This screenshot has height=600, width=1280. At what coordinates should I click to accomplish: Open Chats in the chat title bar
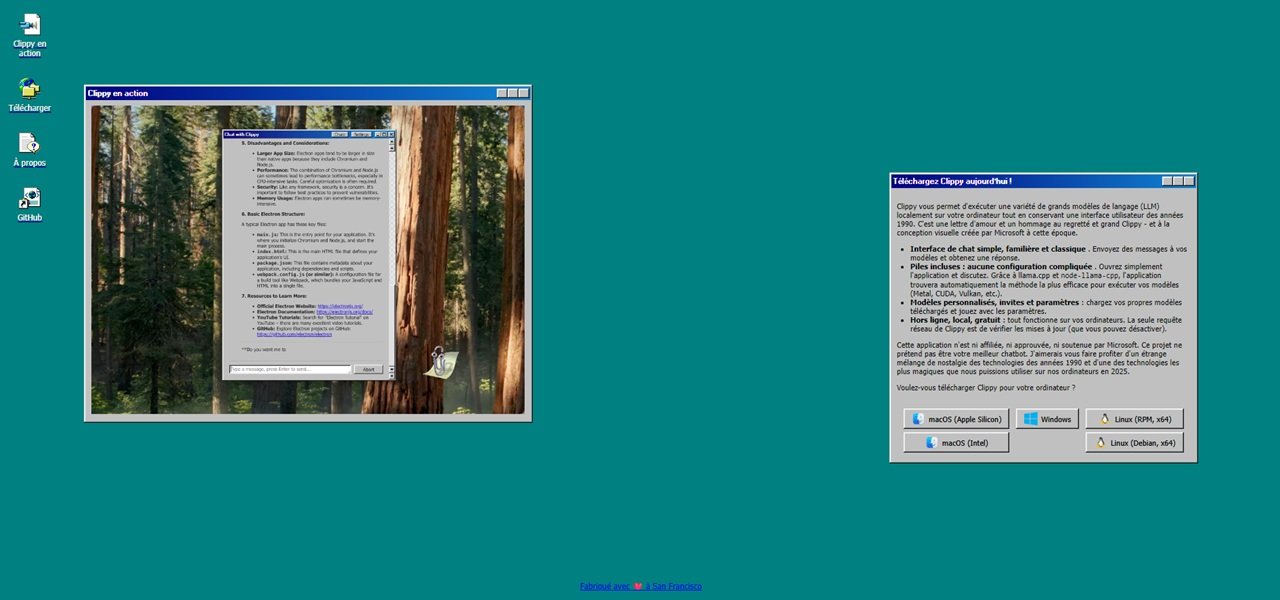340,134
